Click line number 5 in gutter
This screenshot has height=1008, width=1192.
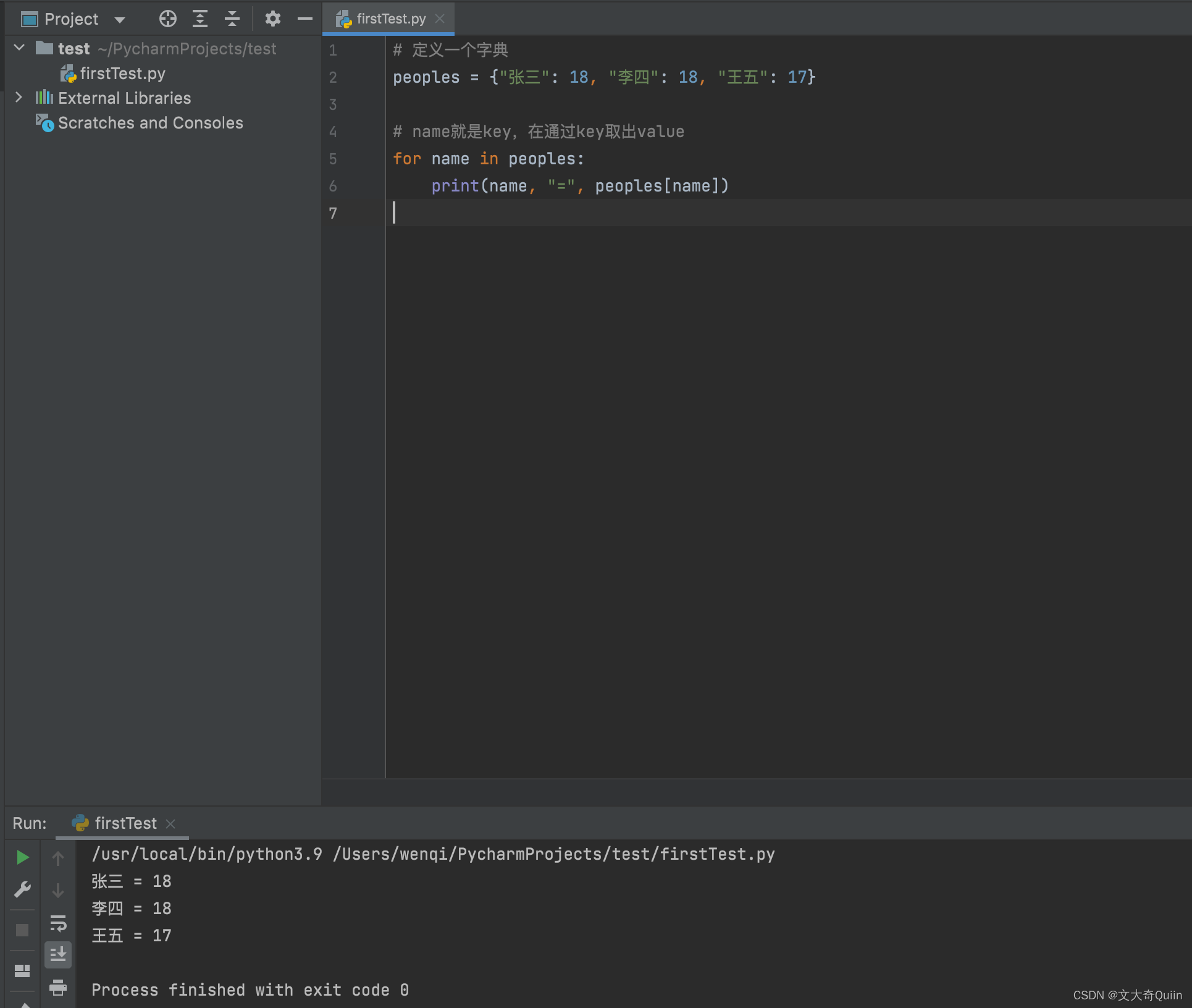click(333, 159)
